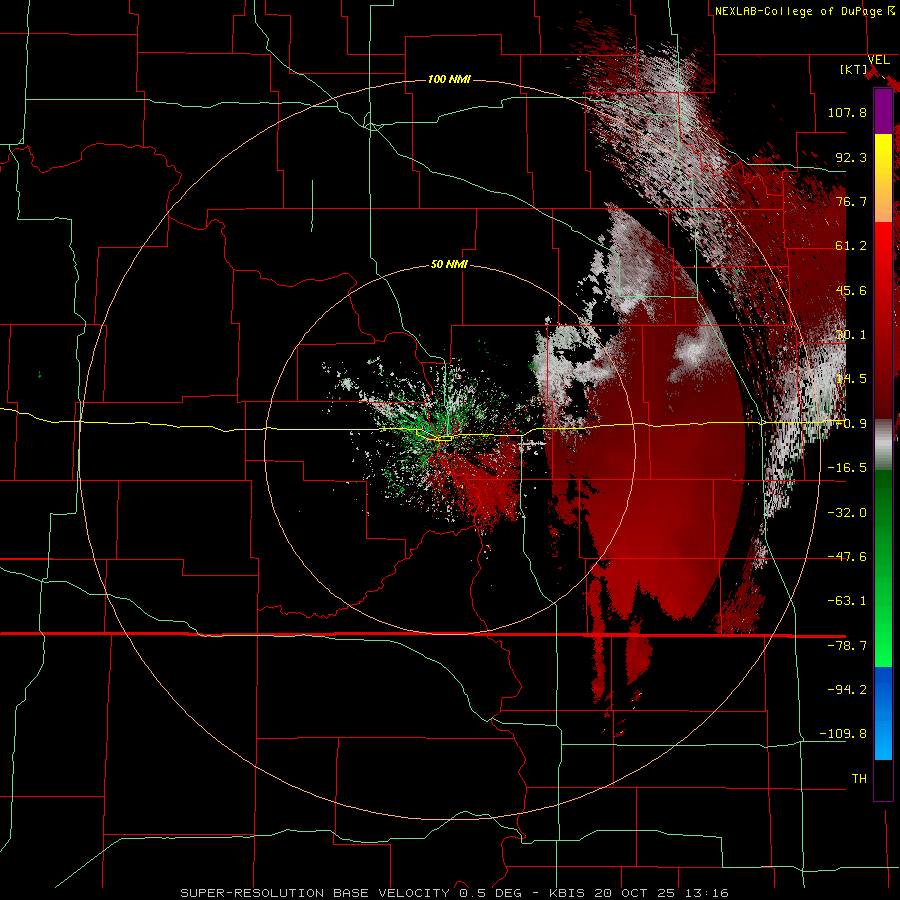900x900 pixels.
Task: Click the gray near-zero color bar segment
Action: coord(883,445)
